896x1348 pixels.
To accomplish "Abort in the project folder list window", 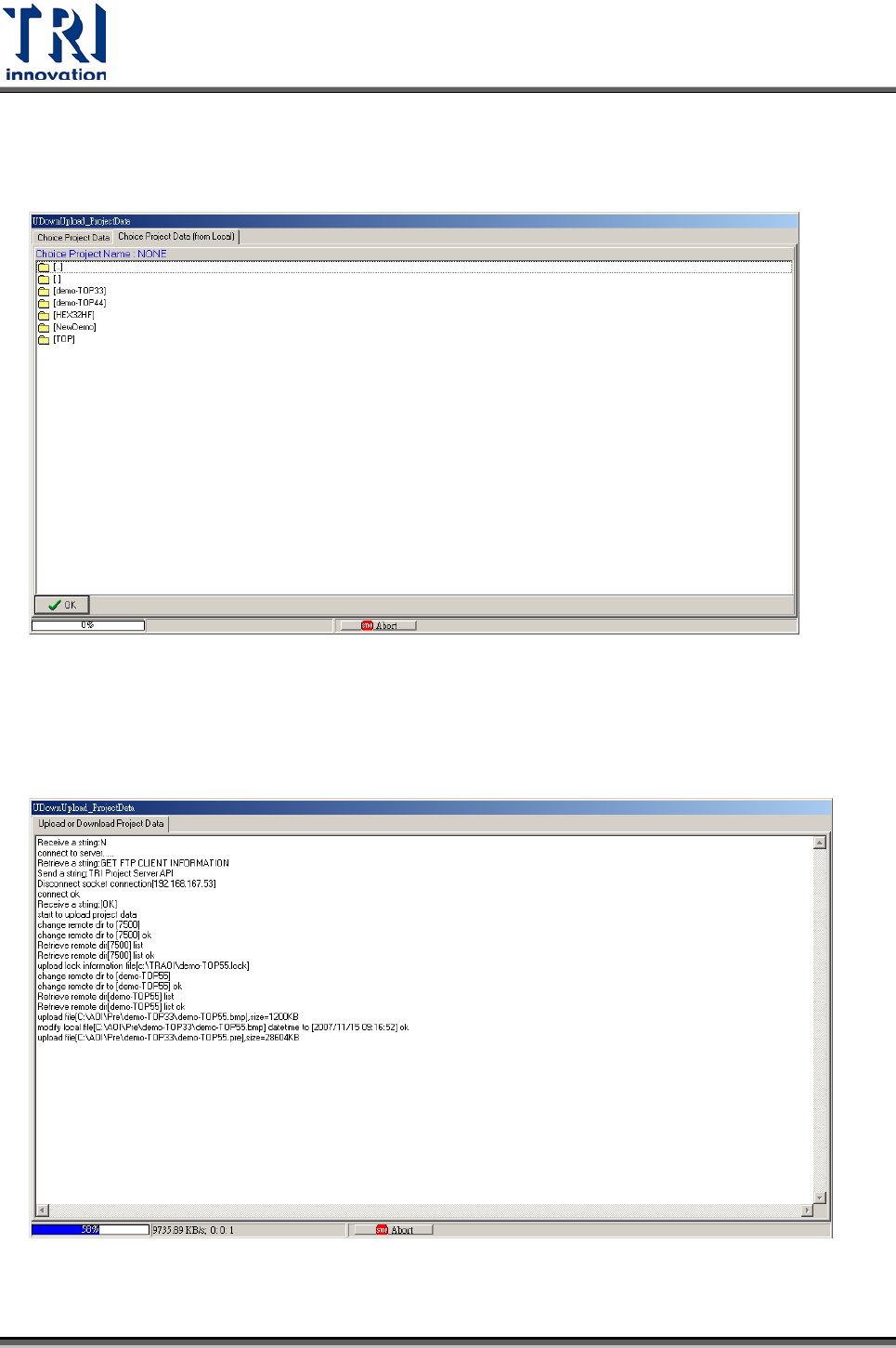I will [379, 625].
